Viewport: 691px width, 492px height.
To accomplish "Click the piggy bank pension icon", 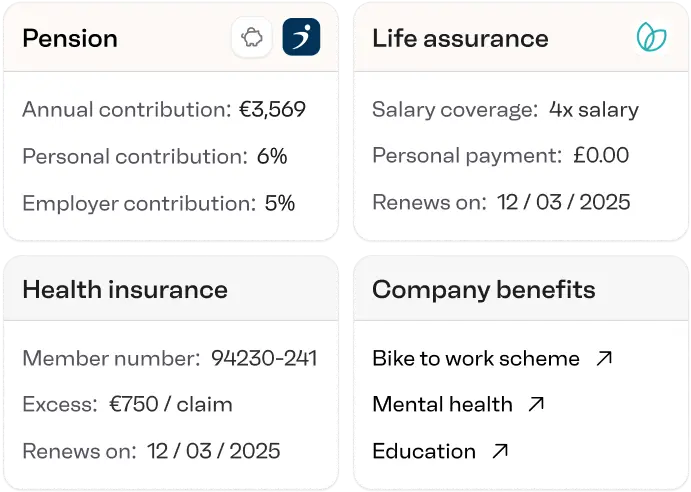I will (x=252, y=38).
